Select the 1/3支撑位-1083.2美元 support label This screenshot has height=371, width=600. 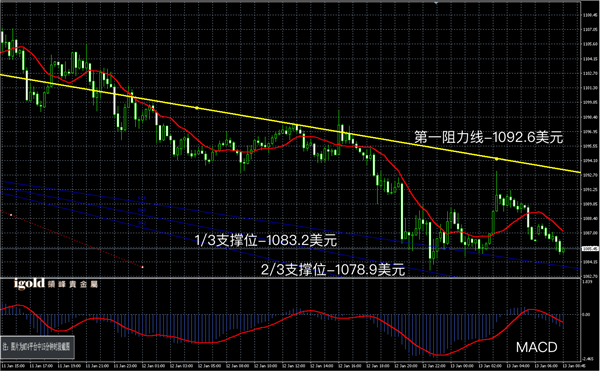[x=266, y=241]
